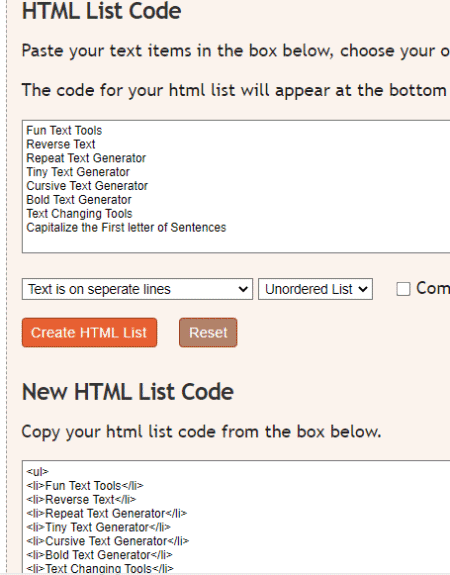Click the Create HTML List button
Viewport: 450px width, 575px height.
(89, 332)
